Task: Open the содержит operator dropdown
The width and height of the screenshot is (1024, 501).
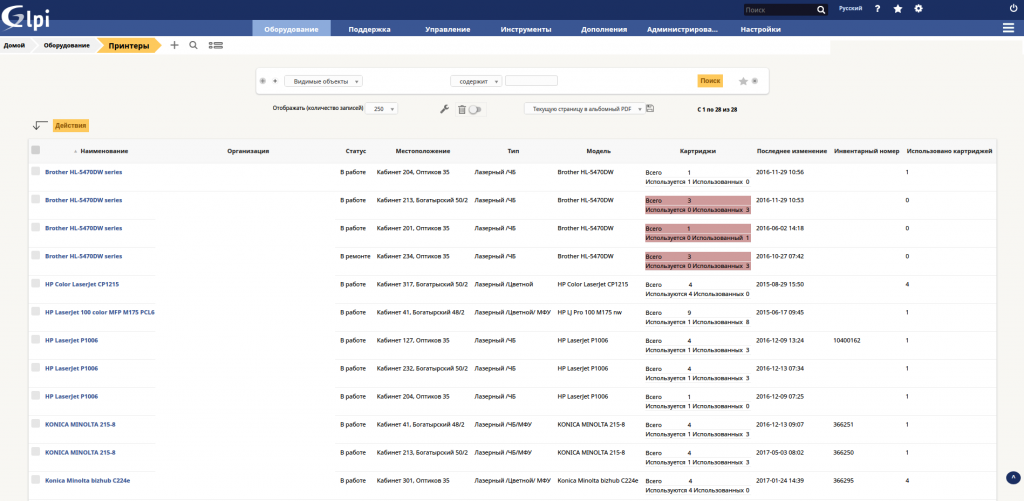Action: [476, 81]
